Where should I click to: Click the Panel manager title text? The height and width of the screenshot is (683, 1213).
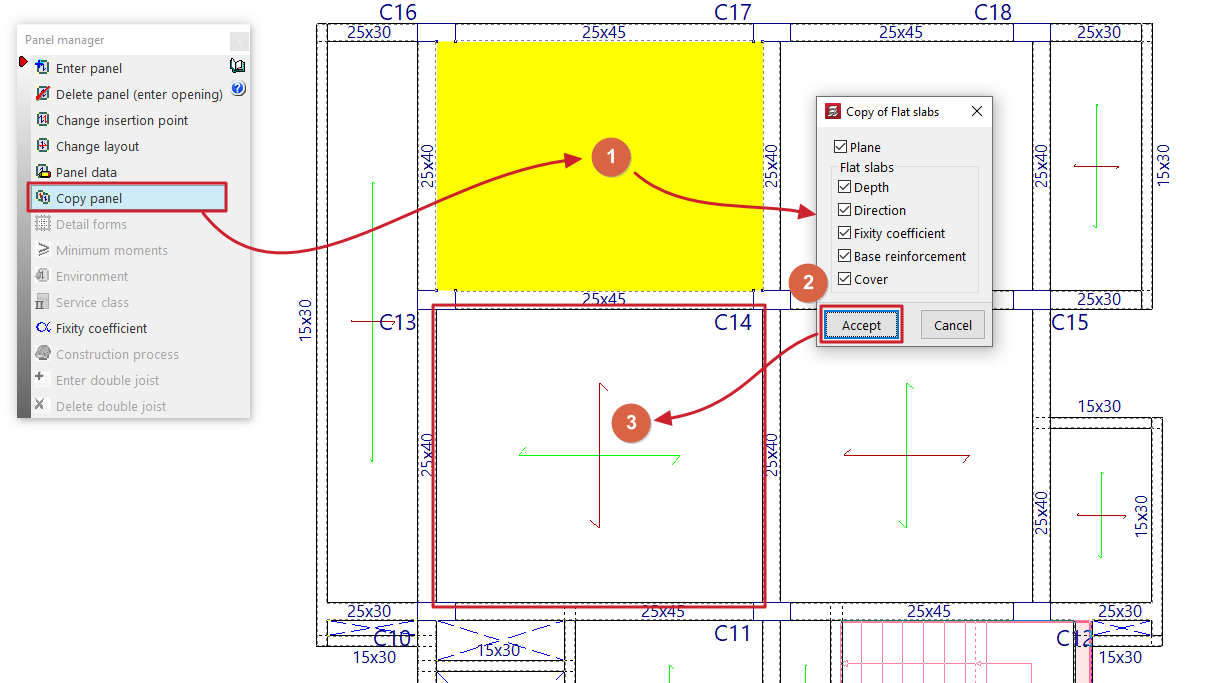click(64, 40)
